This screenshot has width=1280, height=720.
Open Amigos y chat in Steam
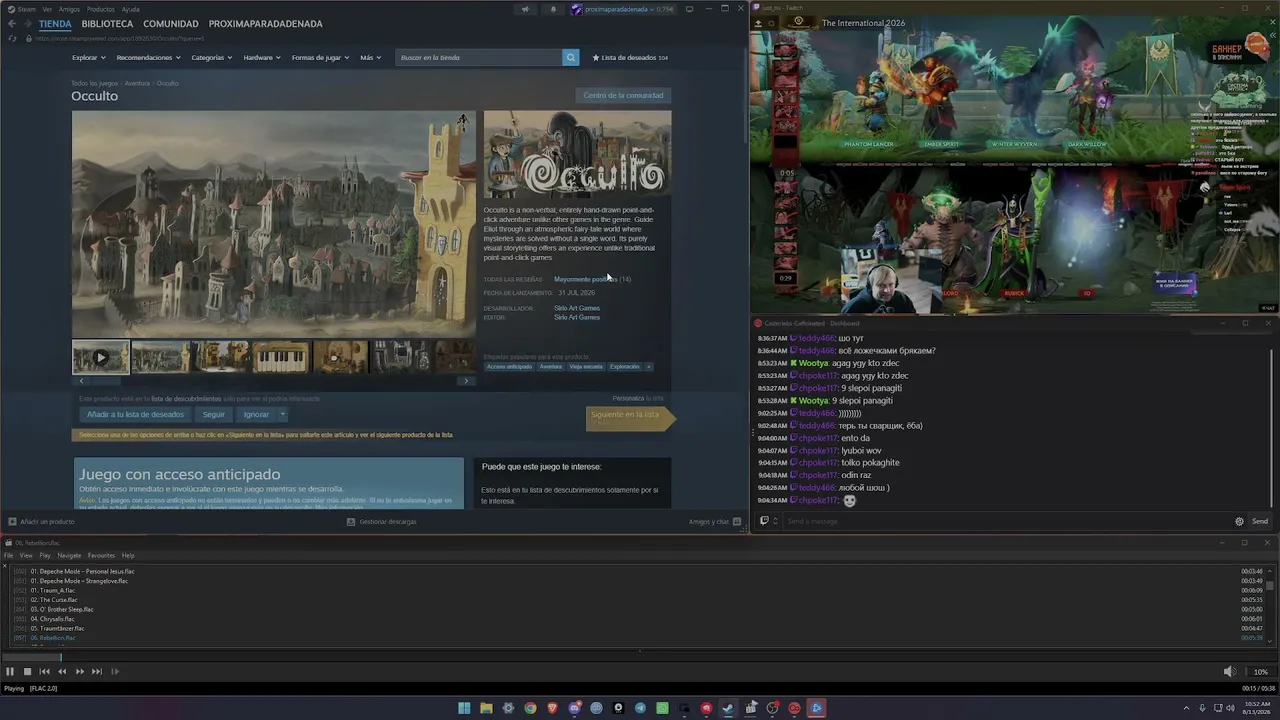(715, 522)
